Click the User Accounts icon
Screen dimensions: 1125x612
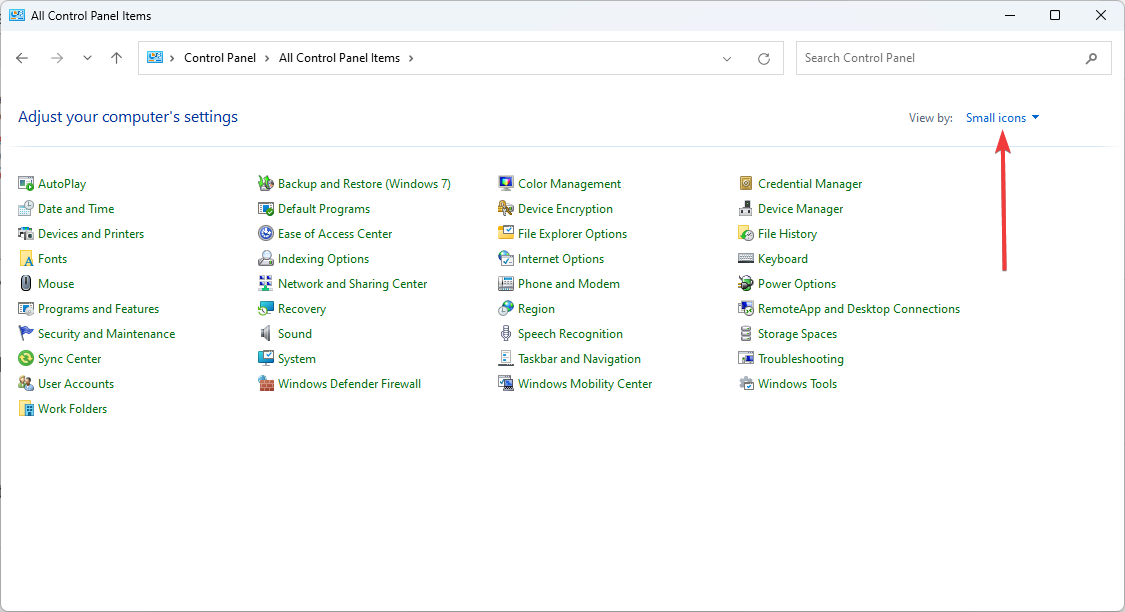point(26,384)
